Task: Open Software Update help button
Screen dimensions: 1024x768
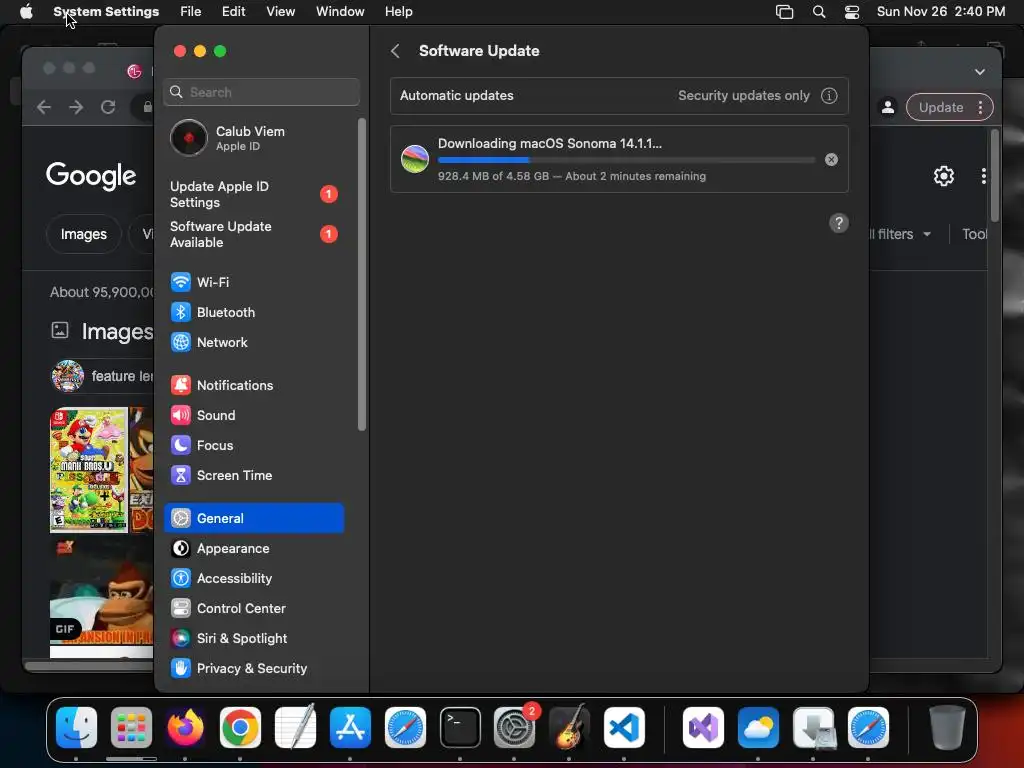Action: [x=839, y=223]
